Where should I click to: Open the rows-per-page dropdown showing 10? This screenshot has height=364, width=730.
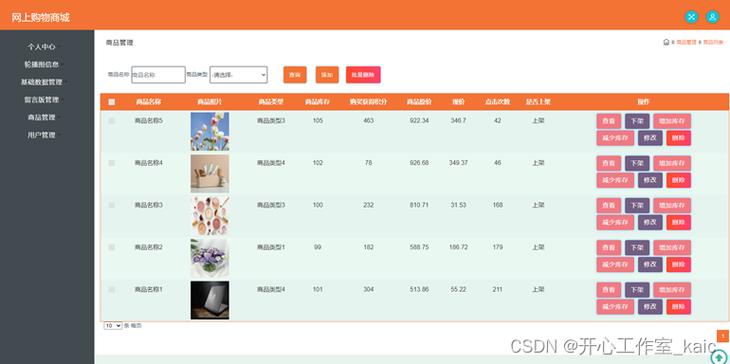[113, 326]
